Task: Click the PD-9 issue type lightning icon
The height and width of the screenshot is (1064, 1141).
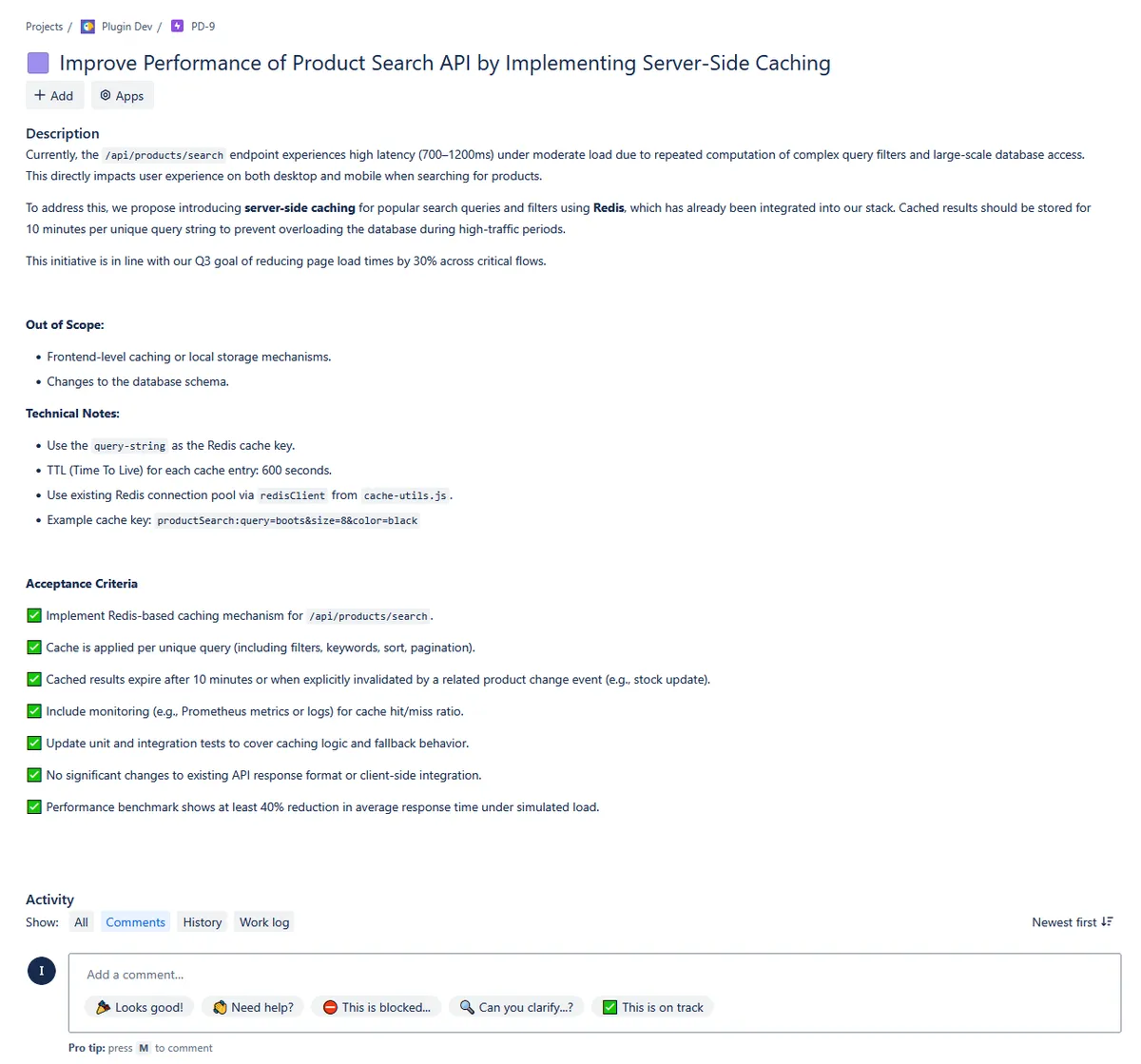Action: click(x=177, y=27)
